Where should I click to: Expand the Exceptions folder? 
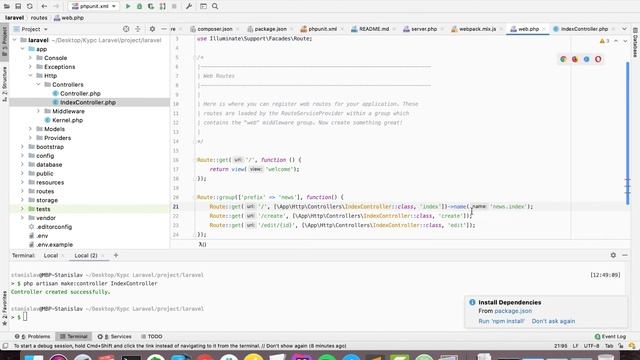(x=30, y=67)
